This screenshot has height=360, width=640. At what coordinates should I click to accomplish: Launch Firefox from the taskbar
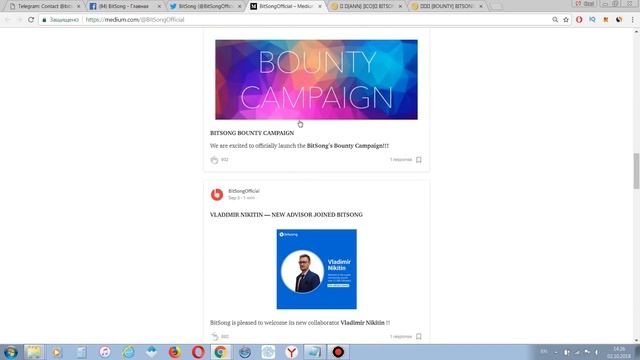[x=175, y=352]
